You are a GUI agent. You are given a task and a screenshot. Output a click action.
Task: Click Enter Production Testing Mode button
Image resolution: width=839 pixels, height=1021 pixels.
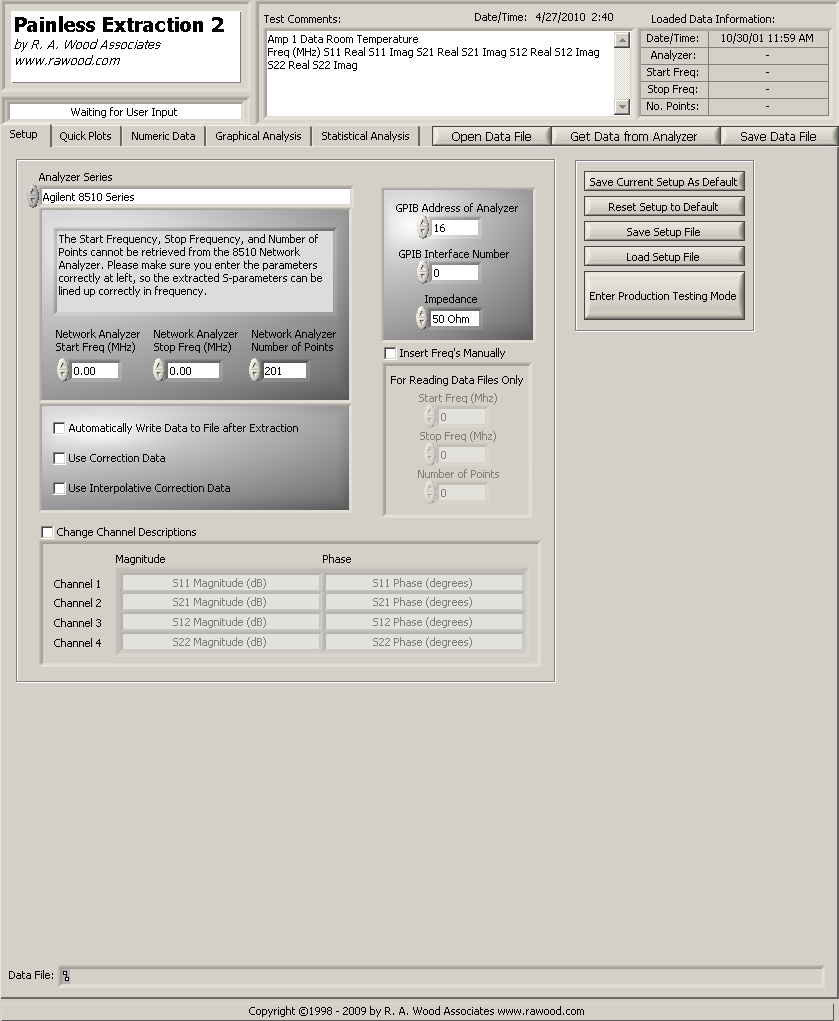click(664, 296)
